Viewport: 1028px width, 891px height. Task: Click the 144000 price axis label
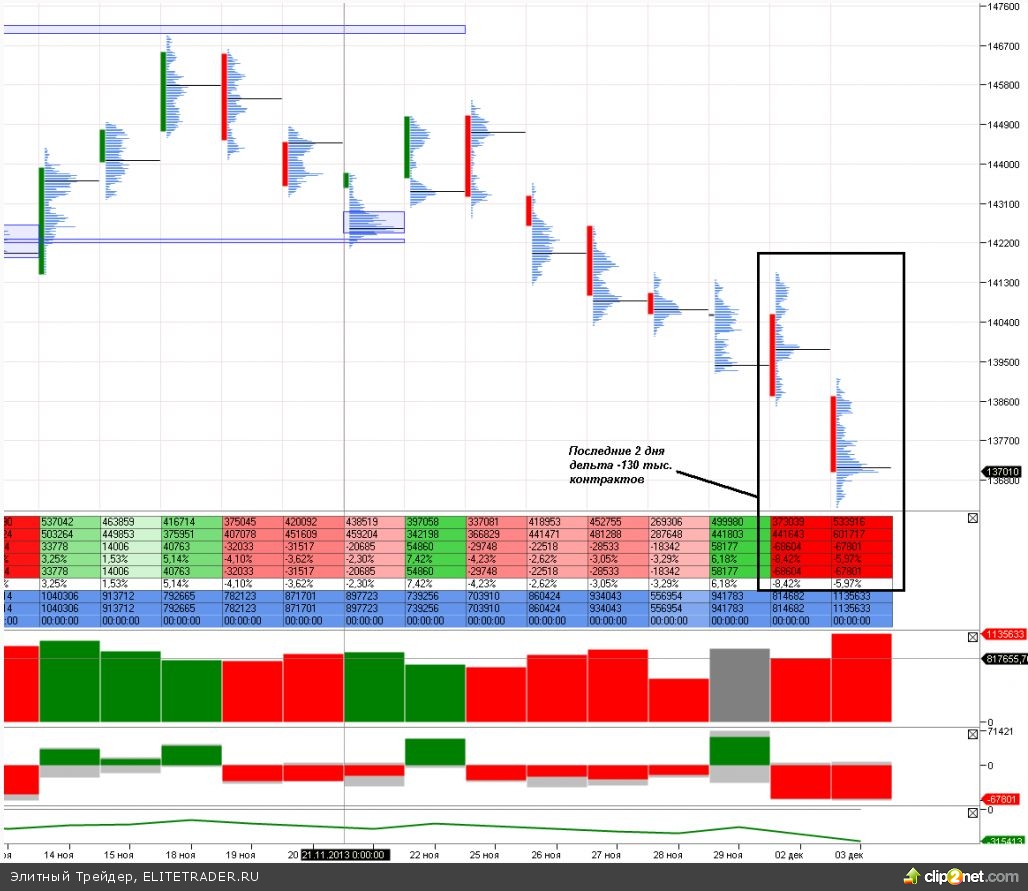tap(1004, 165)
